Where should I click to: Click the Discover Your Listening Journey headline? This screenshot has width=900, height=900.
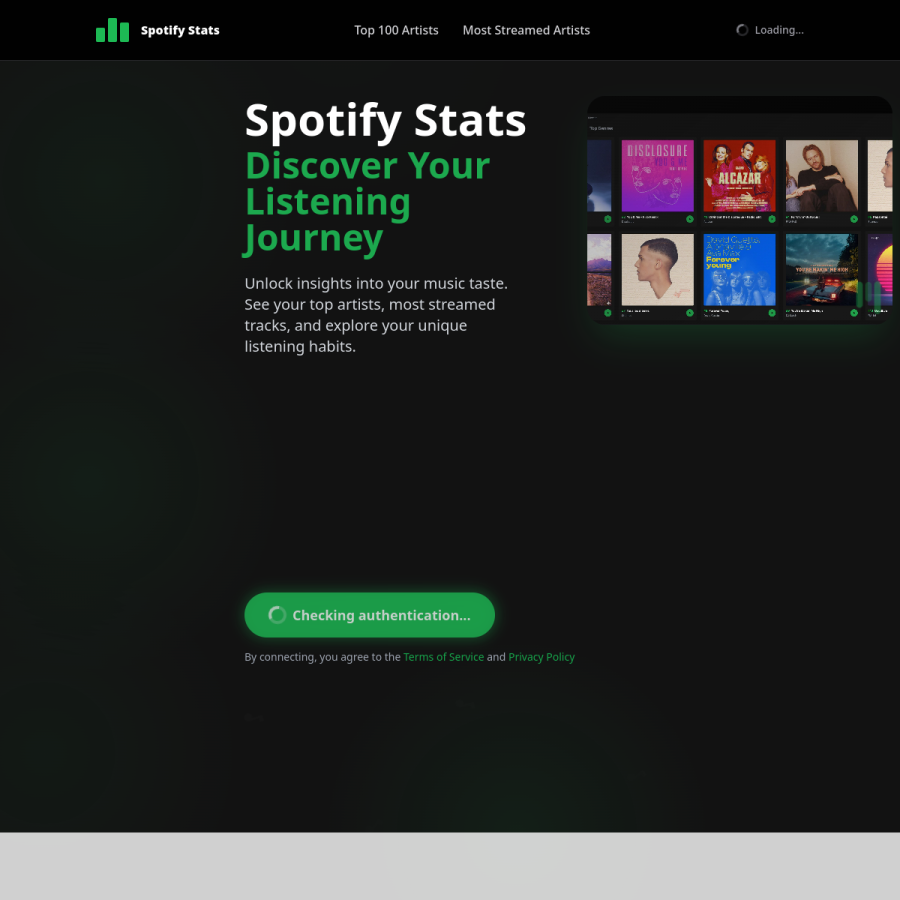[x=367, y=202]
